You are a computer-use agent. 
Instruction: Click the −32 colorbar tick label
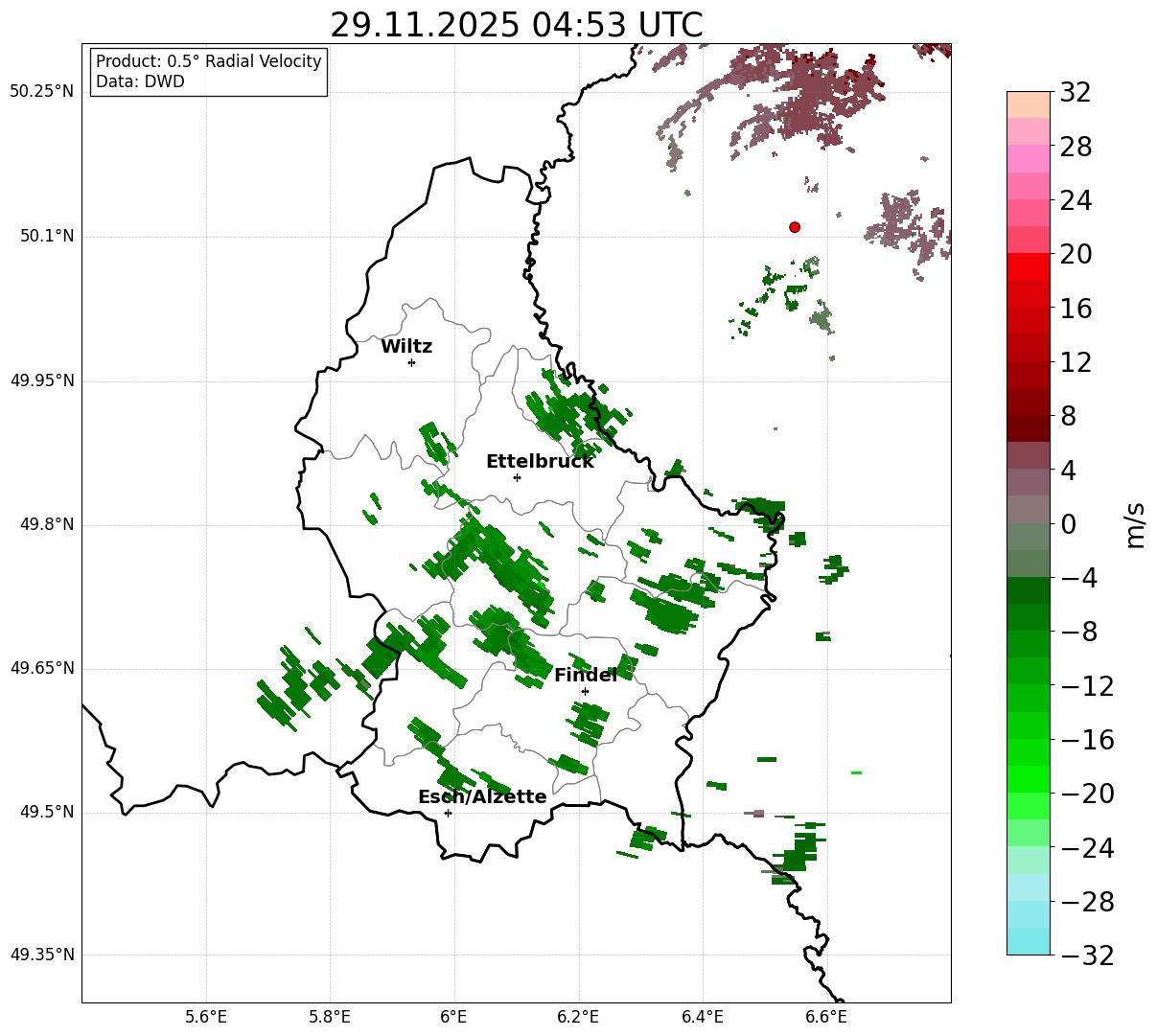point(1087,955)
